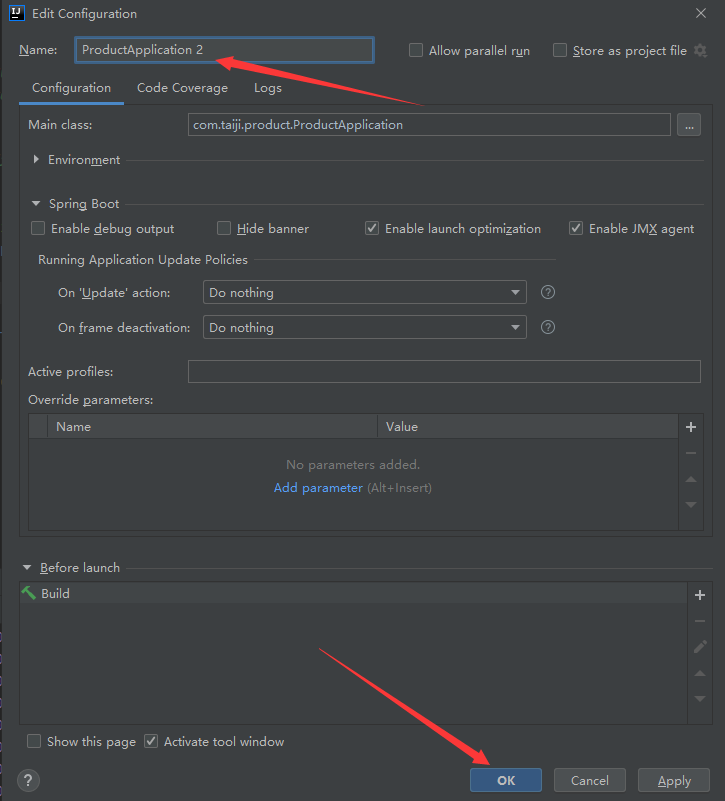The image size is (725, 801).
Task: Enable the Allow parallel run checkbox
Action: tap(416, 51)
